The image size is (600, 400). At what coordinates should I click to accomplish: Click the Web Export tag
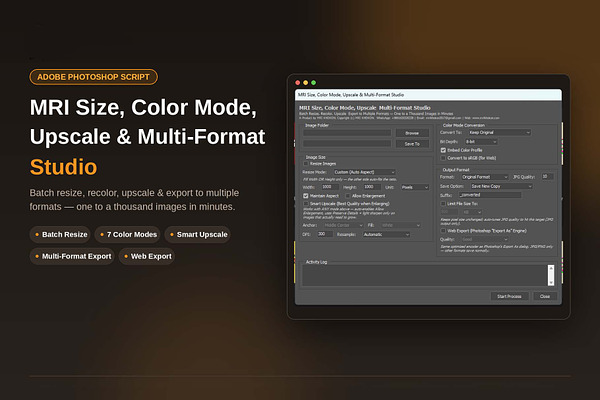point(147,256)
